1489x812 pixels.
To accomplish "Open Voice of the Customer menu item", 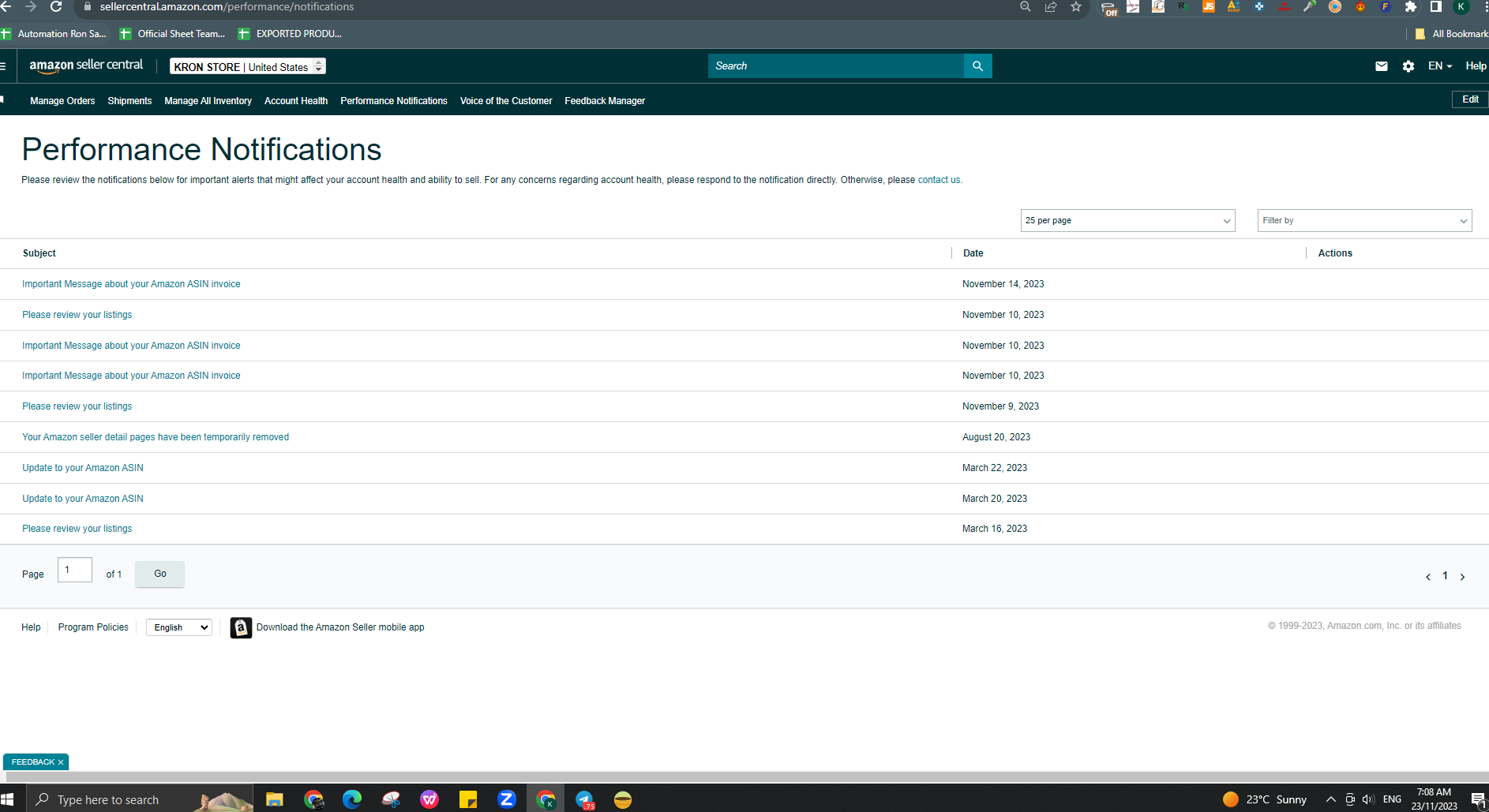I will coord(506,101).
